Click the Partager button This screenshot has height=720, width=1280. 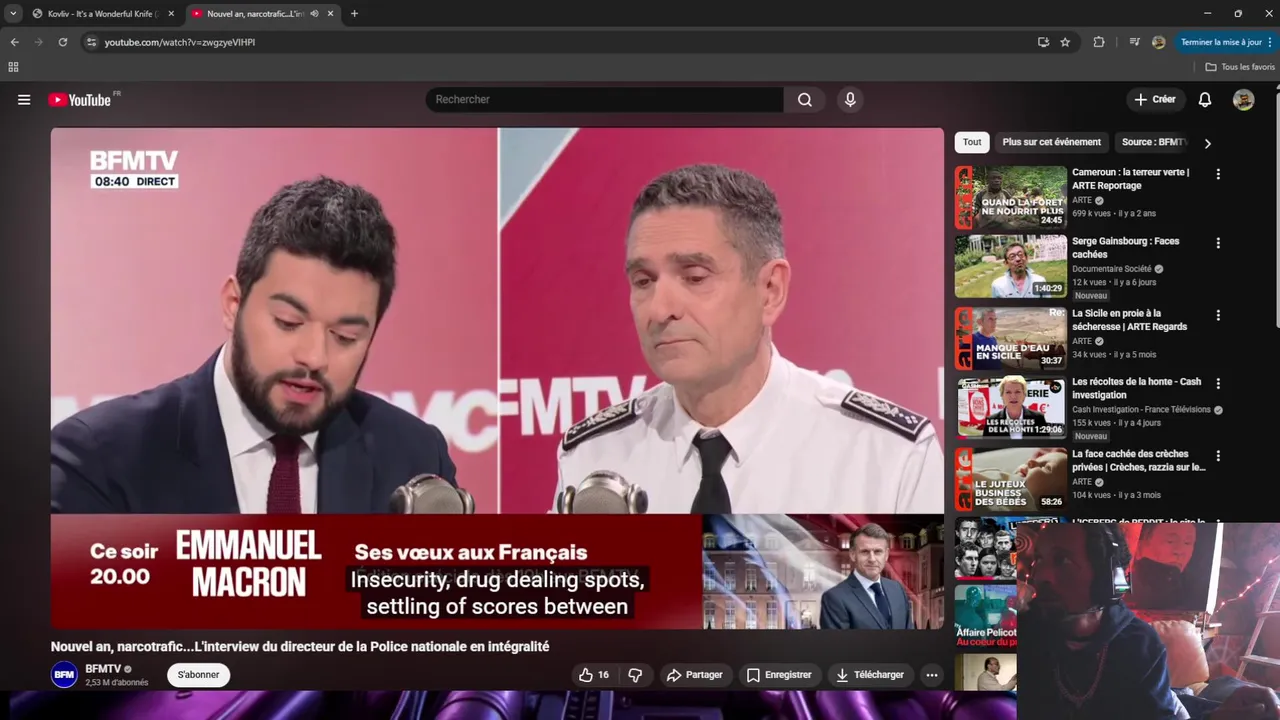(694, 675)
